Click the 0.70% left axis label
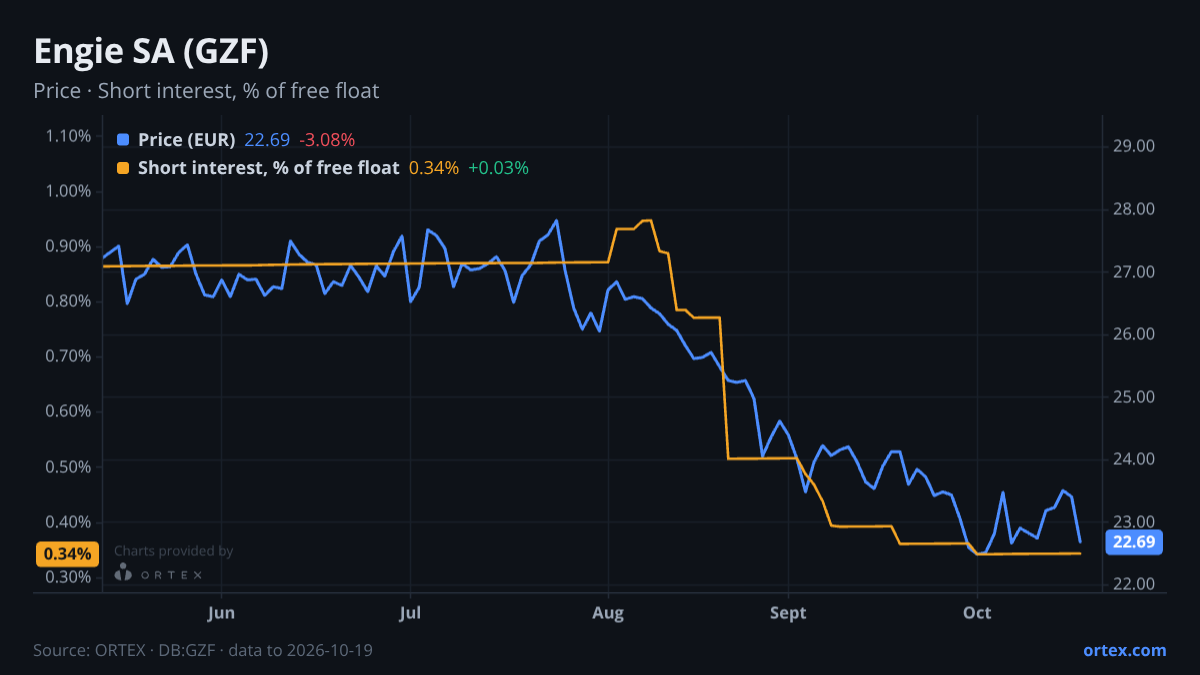 tap(68, 356)
